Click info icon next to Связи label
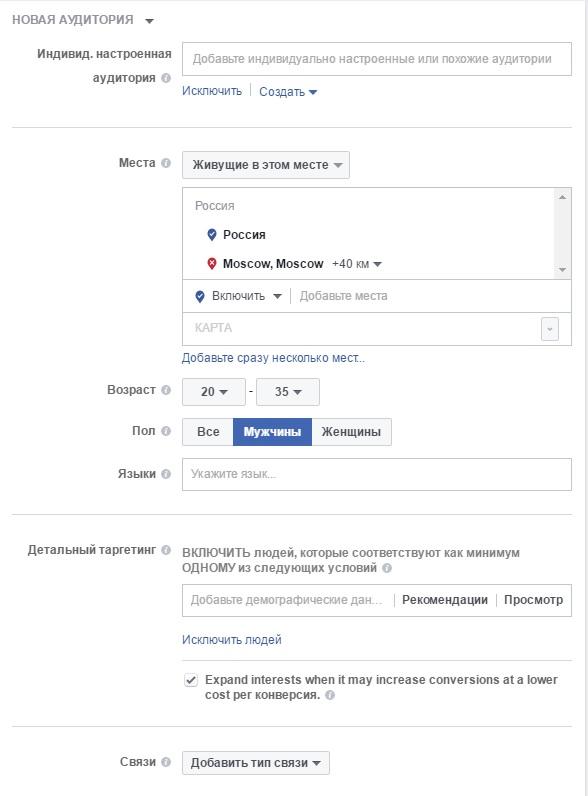The width and height of the screenshot is (588, 796). tap(166, 762)
